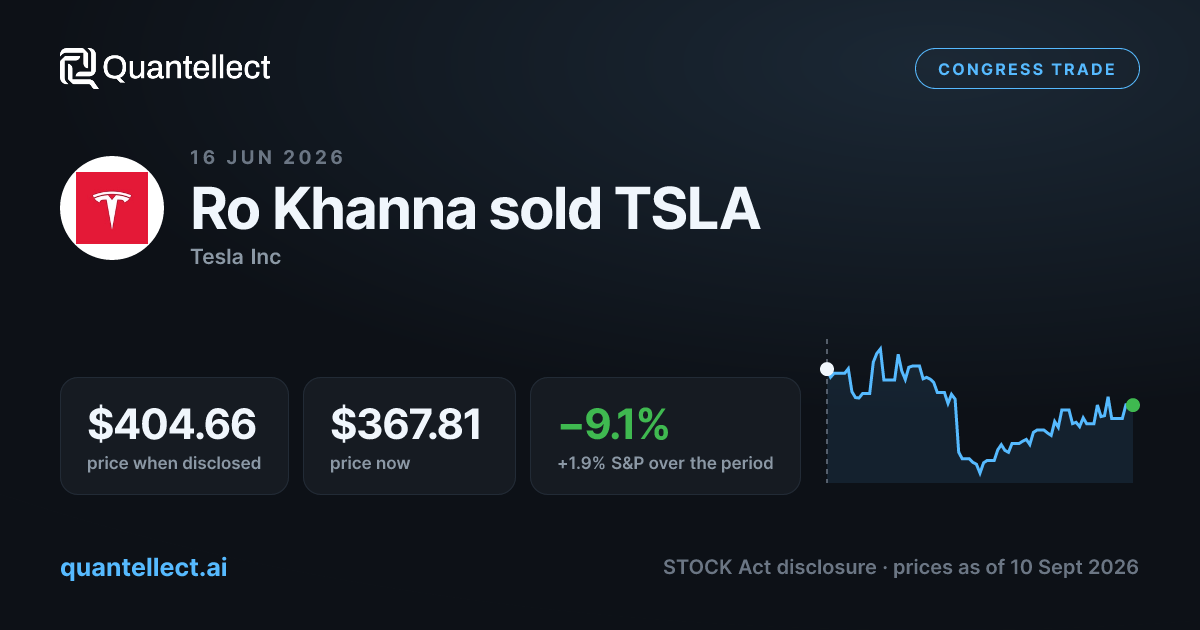Click the green end dot on the chart
The width and height of the screenshot is (1200, 630).
click(1132, 405)
